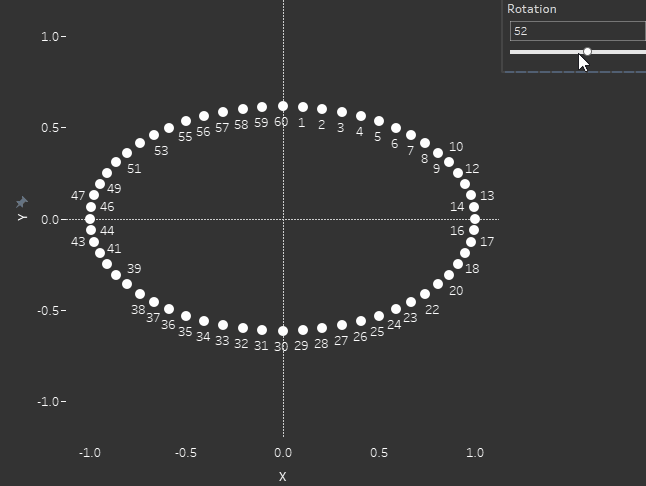Click the point labeled 43
Viewport: 646px width, 486px height.
point(94,242)
